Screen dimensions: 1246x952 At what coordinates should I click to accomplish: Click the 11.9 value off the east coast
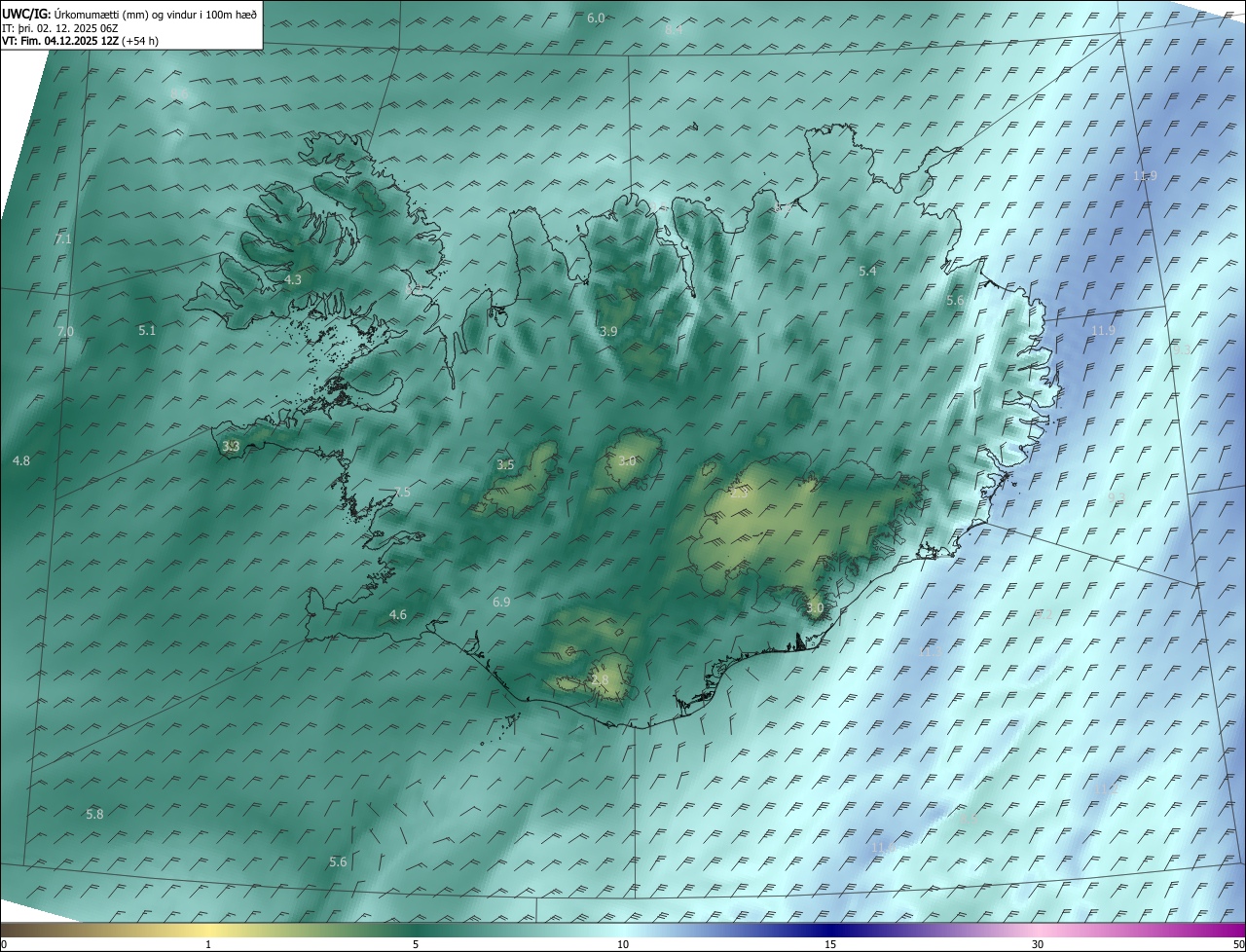tap(1103, 331)
